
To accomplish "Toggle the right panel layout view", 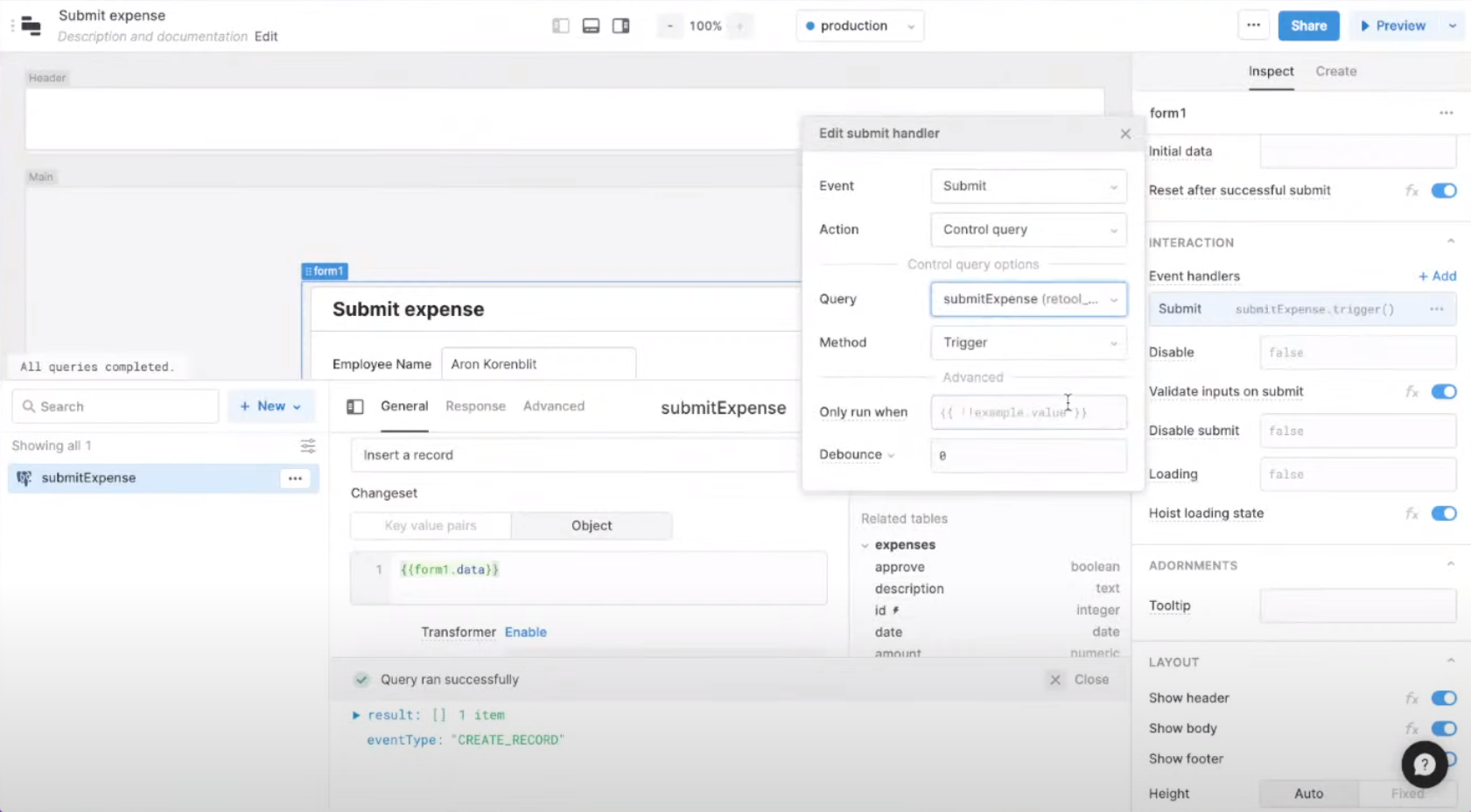I will pyautogui.click(x=621, y=25).
